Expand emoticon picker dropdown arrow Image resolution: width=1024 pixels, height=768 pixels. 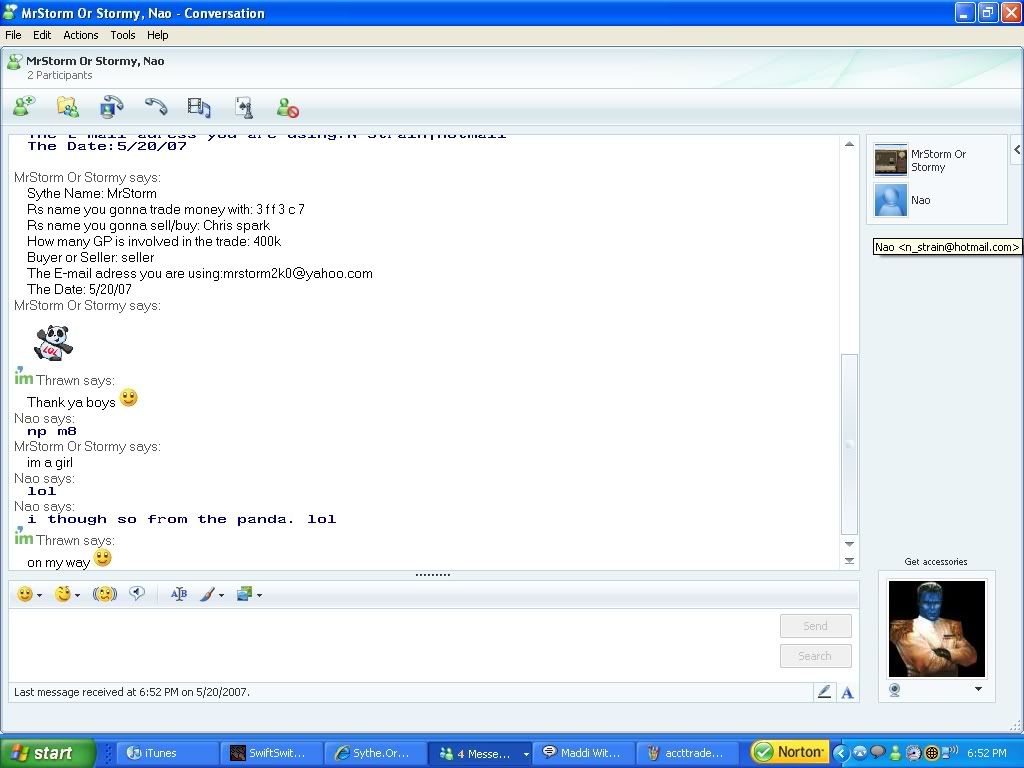pyautogui.click(x=39, y=596)
